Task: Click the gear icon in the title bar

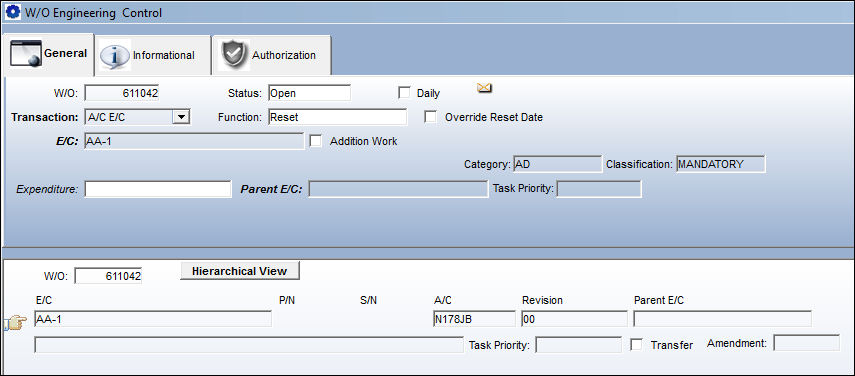Action: [x=12, y=12]
